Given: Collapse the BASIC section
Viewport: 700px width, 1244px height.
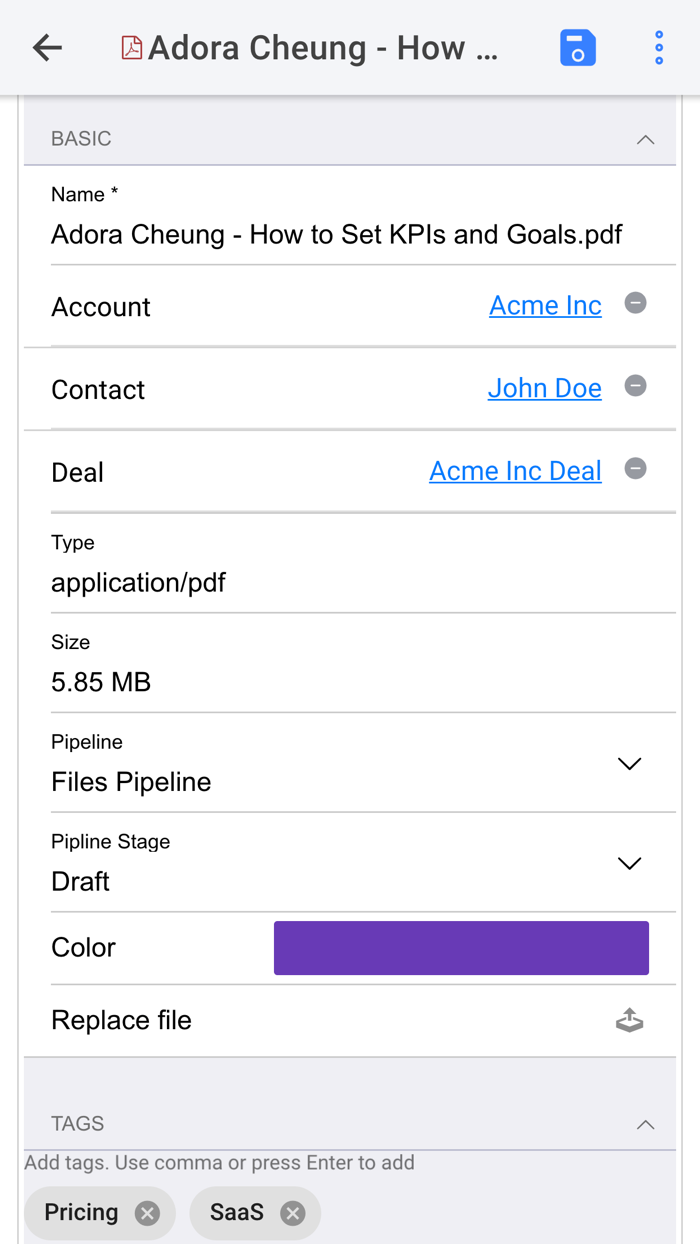Looking at the screenshot, I should [x=645, y=139].
